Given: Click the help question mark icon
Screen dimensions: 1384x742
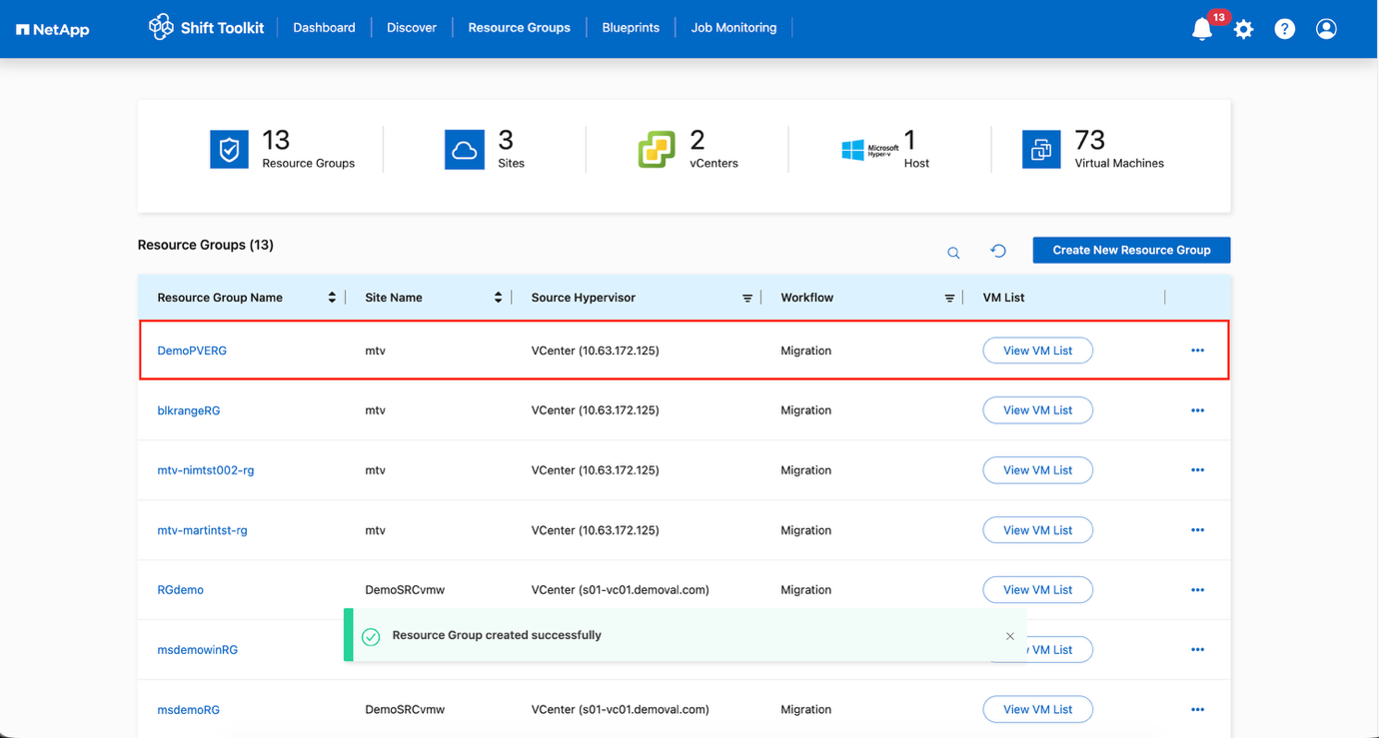Looking at the screenshot, I should click(1284, 29).
